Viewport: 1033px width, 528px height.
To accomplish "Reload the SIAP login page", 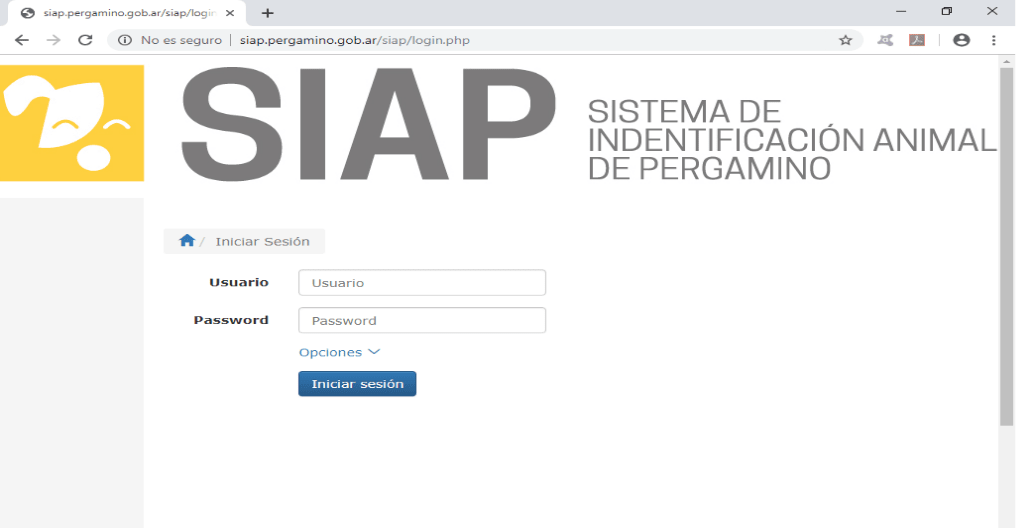I will pos(85,40).
